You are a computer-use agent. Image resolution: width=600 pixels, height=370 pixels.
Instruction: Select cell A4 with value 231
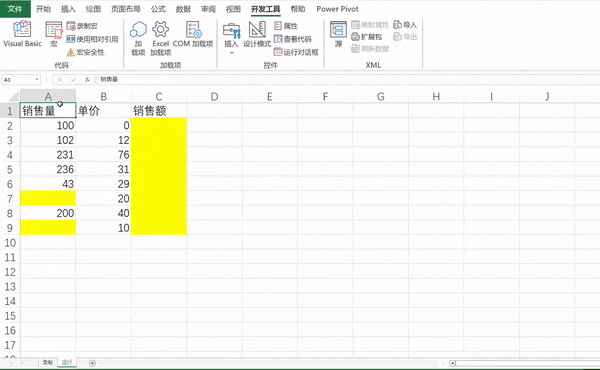[48, 155]
